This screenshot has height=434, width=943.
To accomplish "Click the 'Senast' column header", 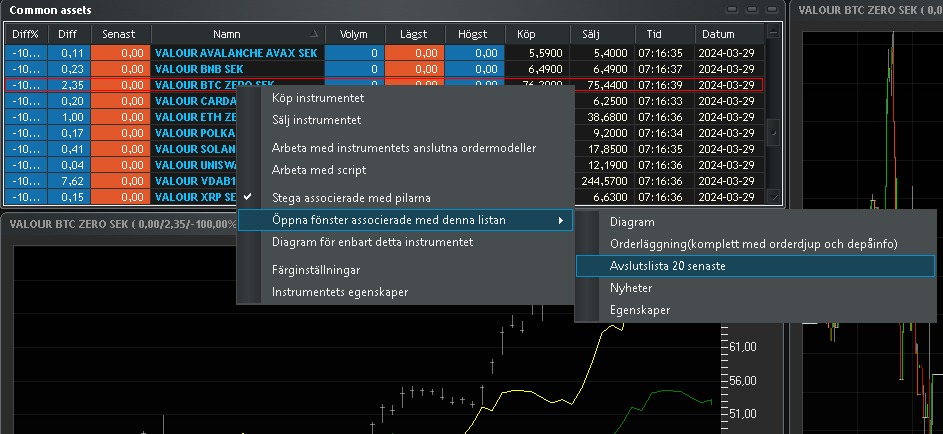I will coord(121,34).
